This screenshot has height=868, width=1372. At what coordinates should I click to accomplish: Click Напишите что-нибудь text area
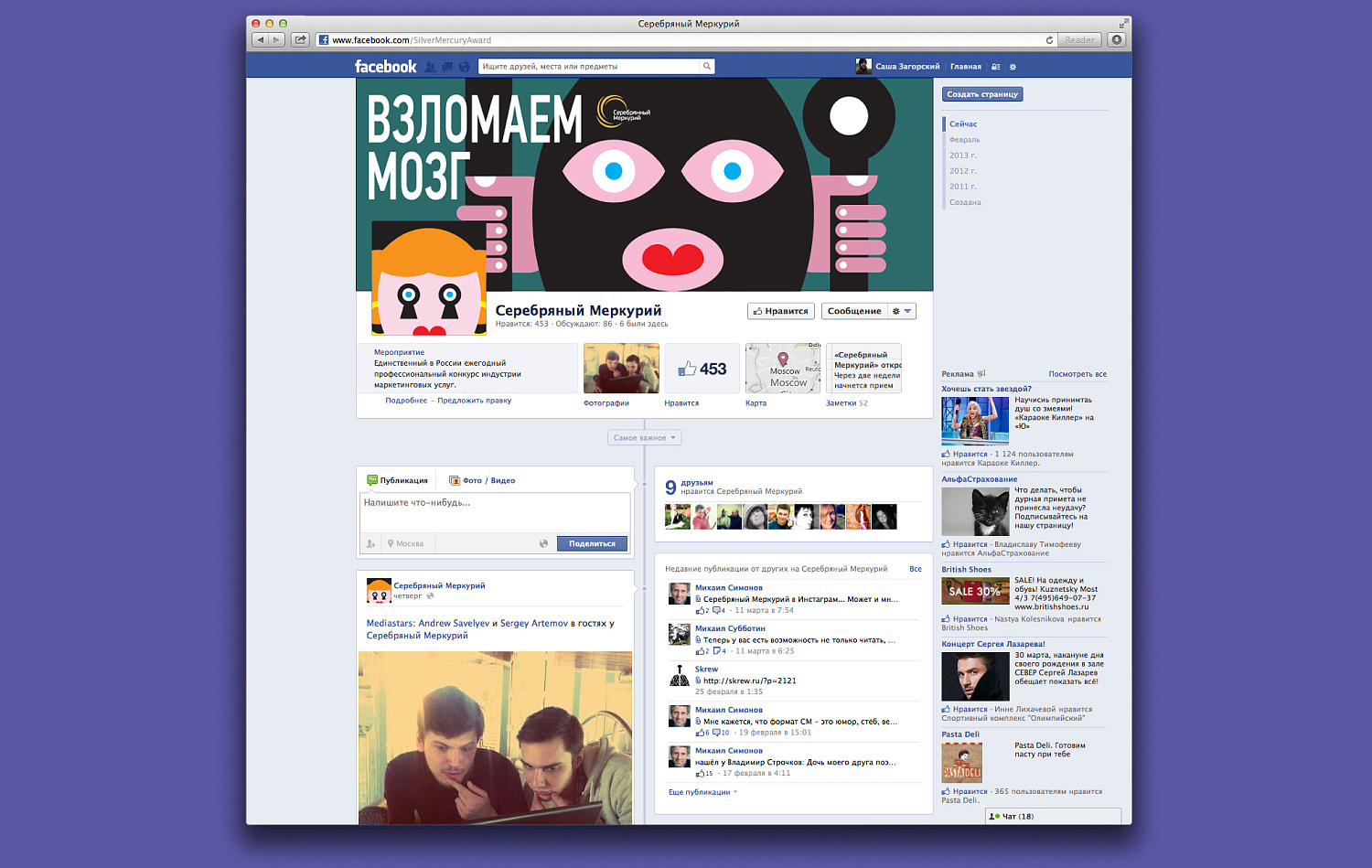click(x=495, y=512)
